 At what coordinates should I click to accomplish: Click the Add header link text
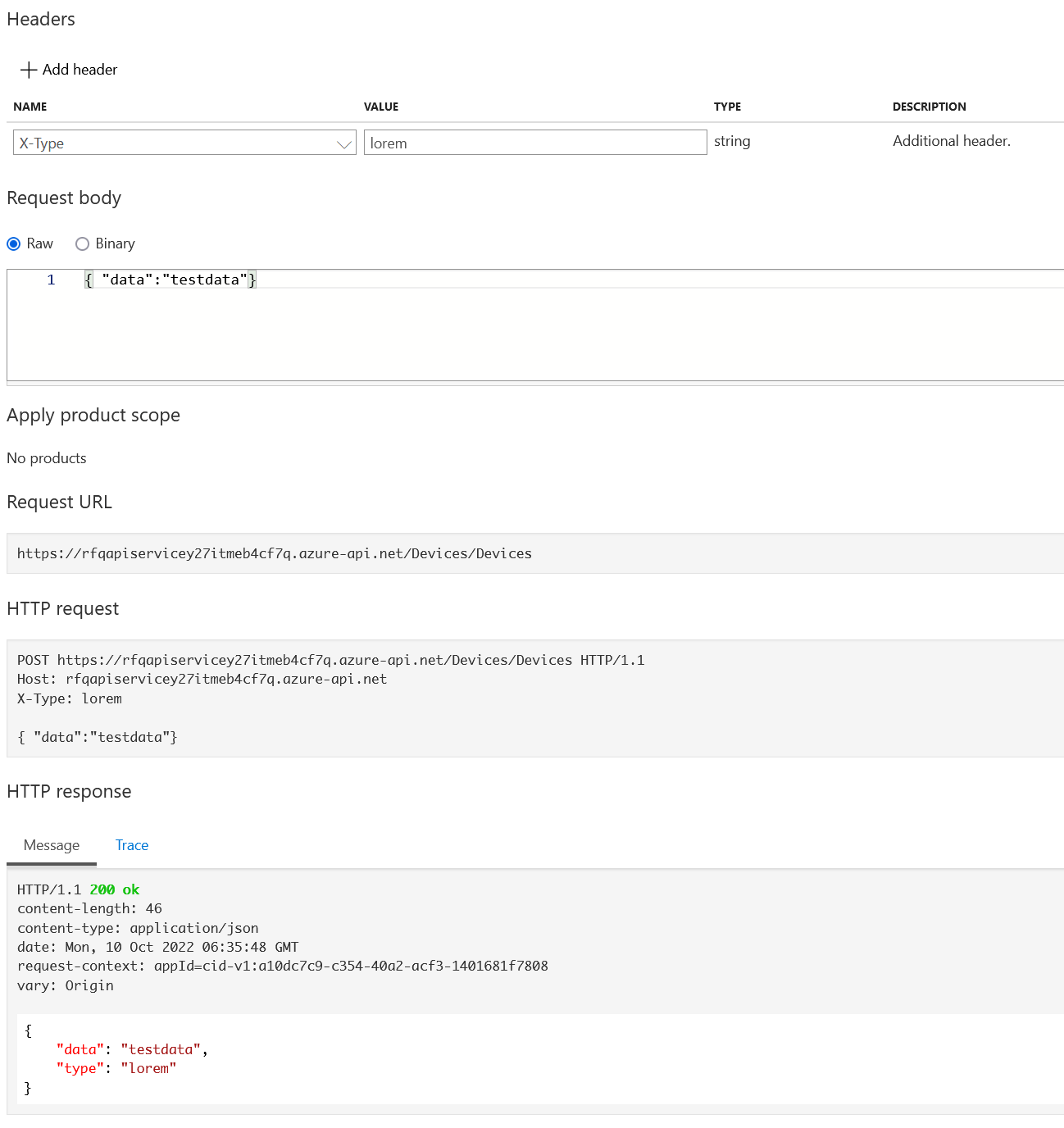(x=80, y=70)
